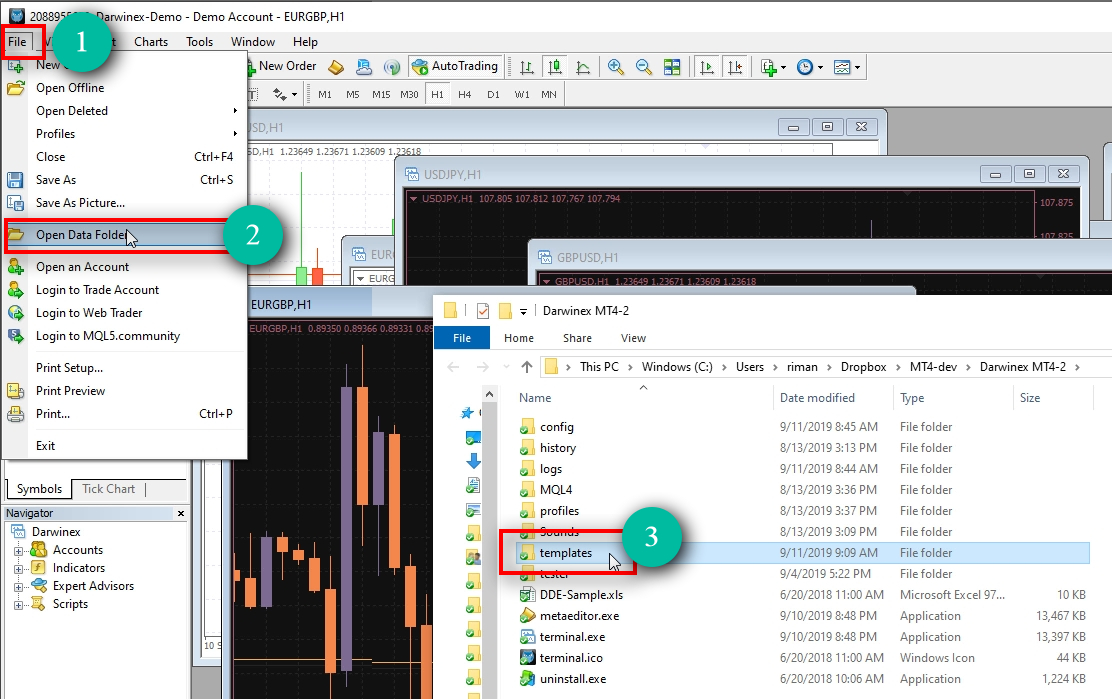Select the line chart icon
Image resolution: width=1112 pixels, height=699 pixels.
pyautogui.click(x=583, y=67)
